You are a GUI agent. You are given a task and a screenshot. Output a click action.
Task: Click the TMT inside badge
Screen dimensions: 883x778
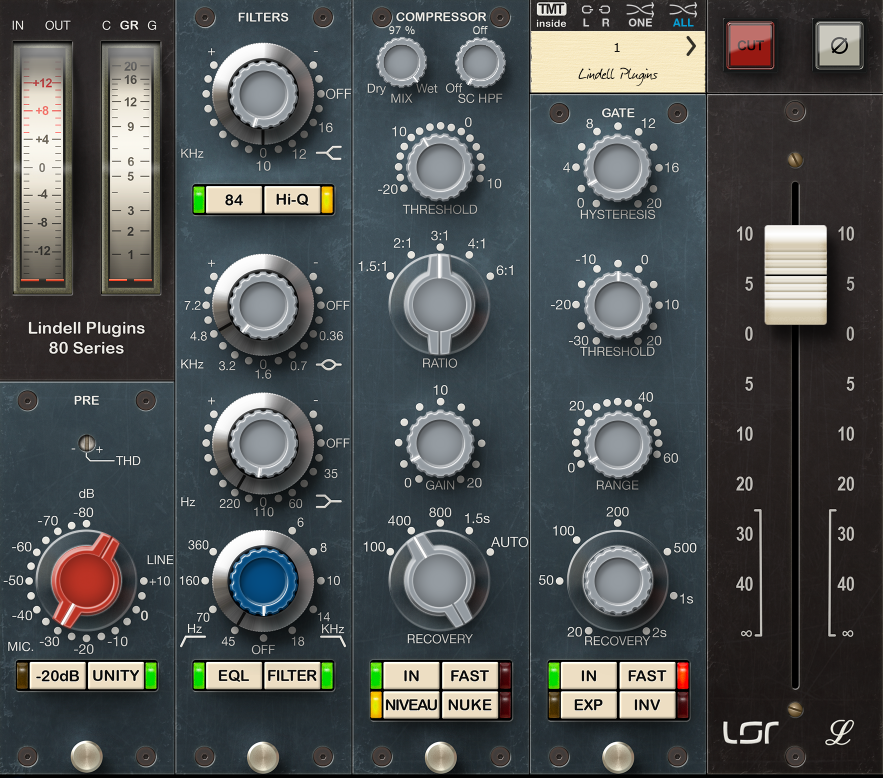point(551,14)
